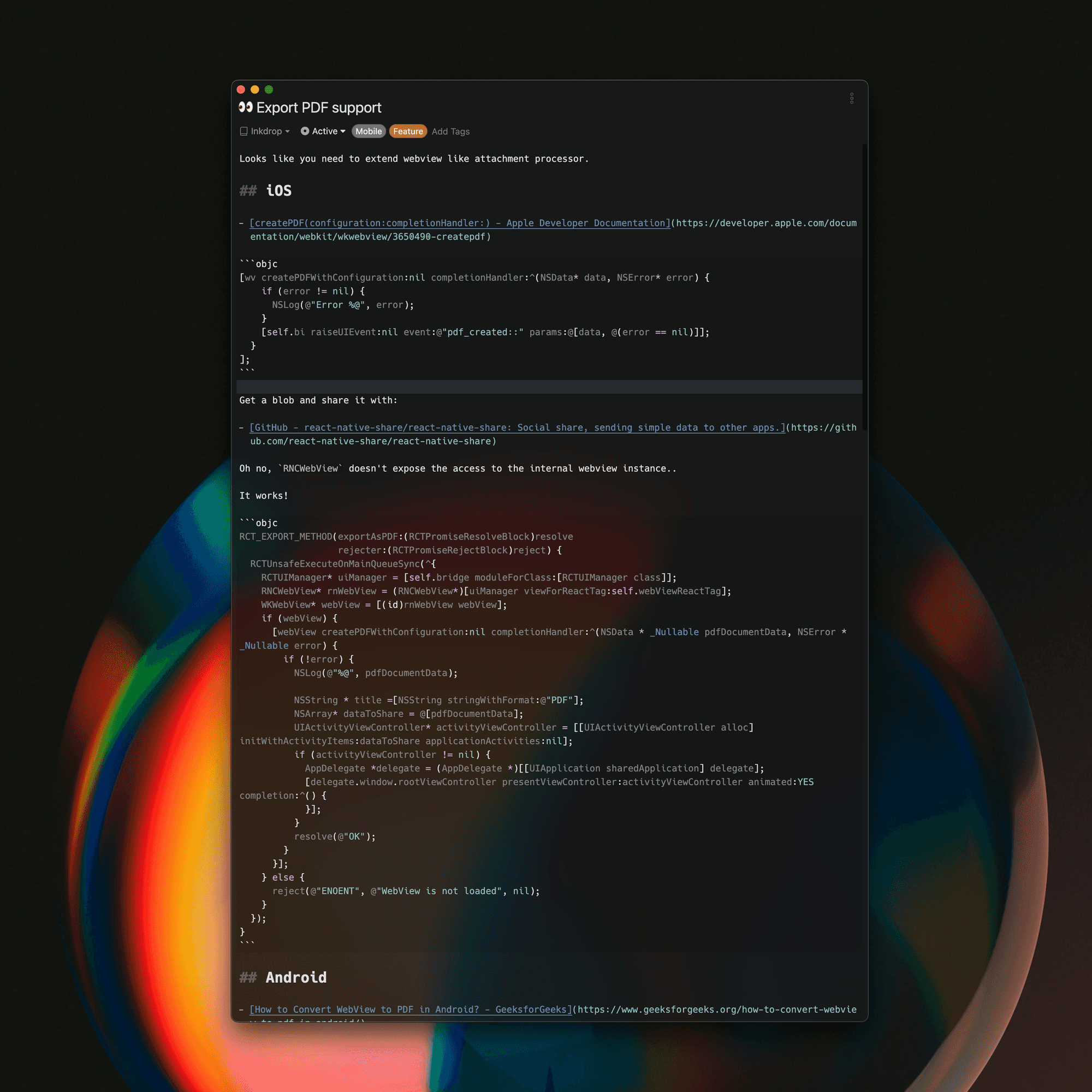Click the 'NSLog(@"Error %@", error);' line
This screenshot has height=1092, width=1092.
click(342, 305)
